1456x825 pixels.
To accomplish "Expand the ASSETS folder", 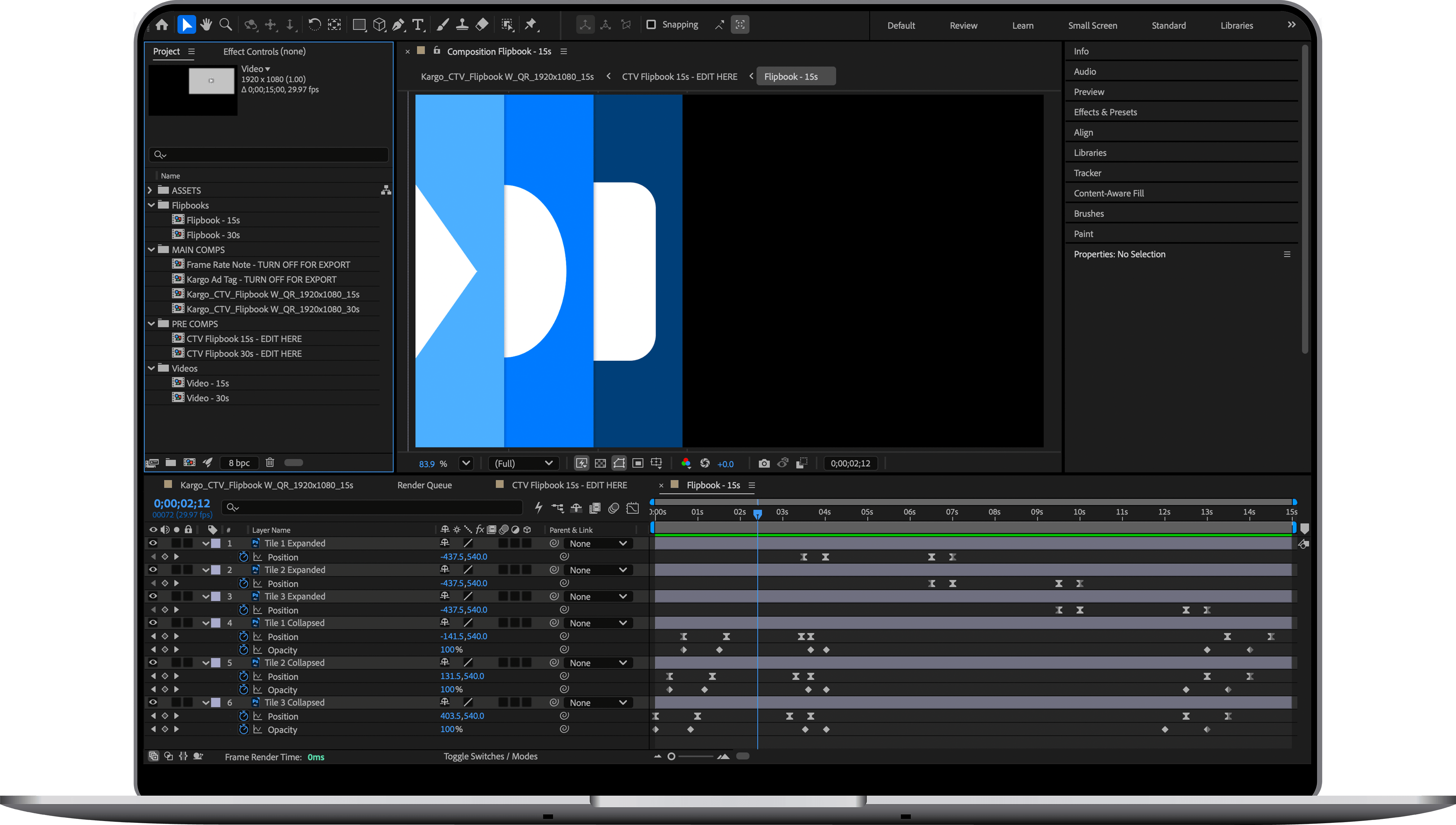I will coord(150,190).
